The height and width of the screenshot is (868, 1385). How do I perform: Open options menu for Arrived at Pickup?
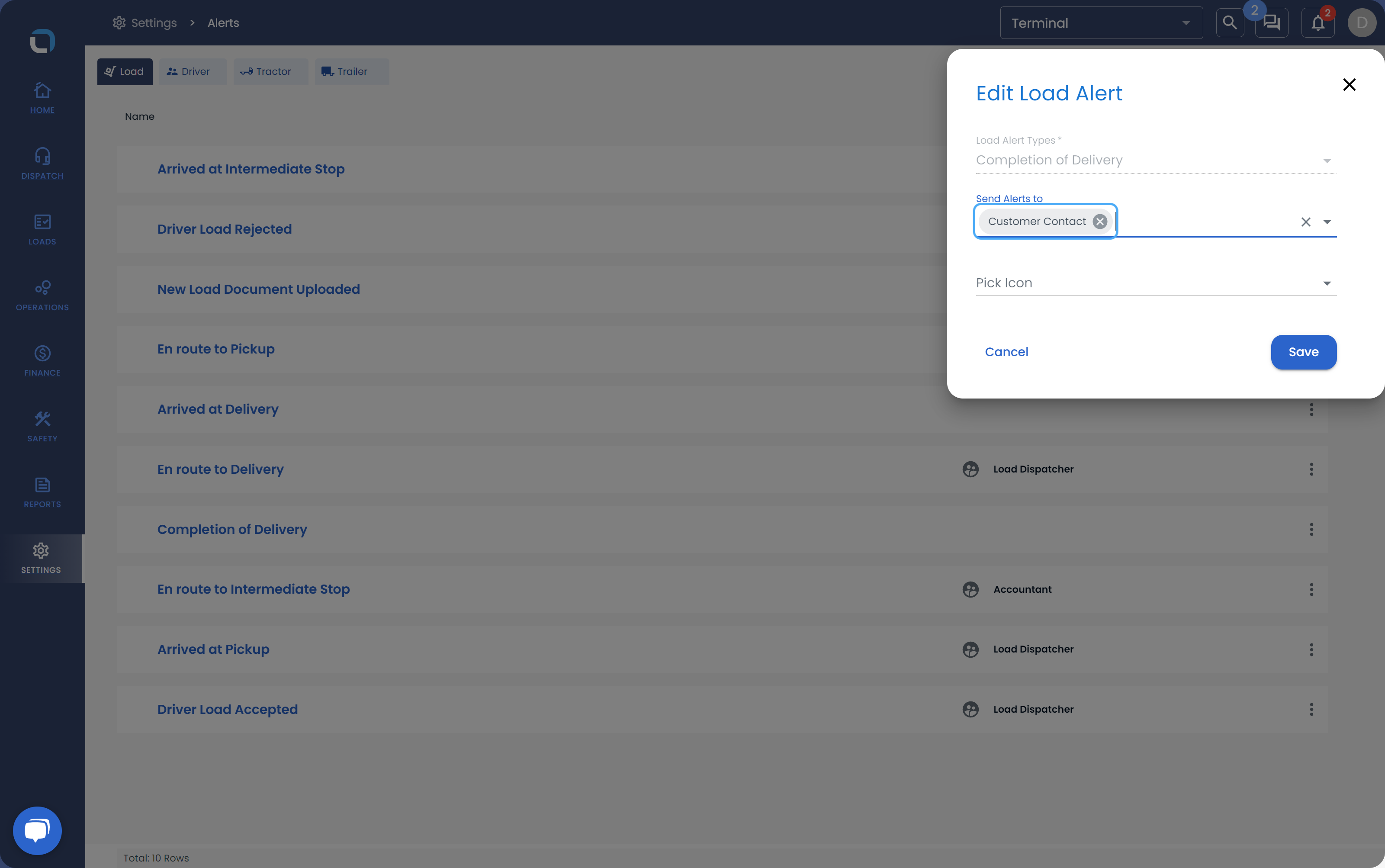click(x=1311, y=649)
